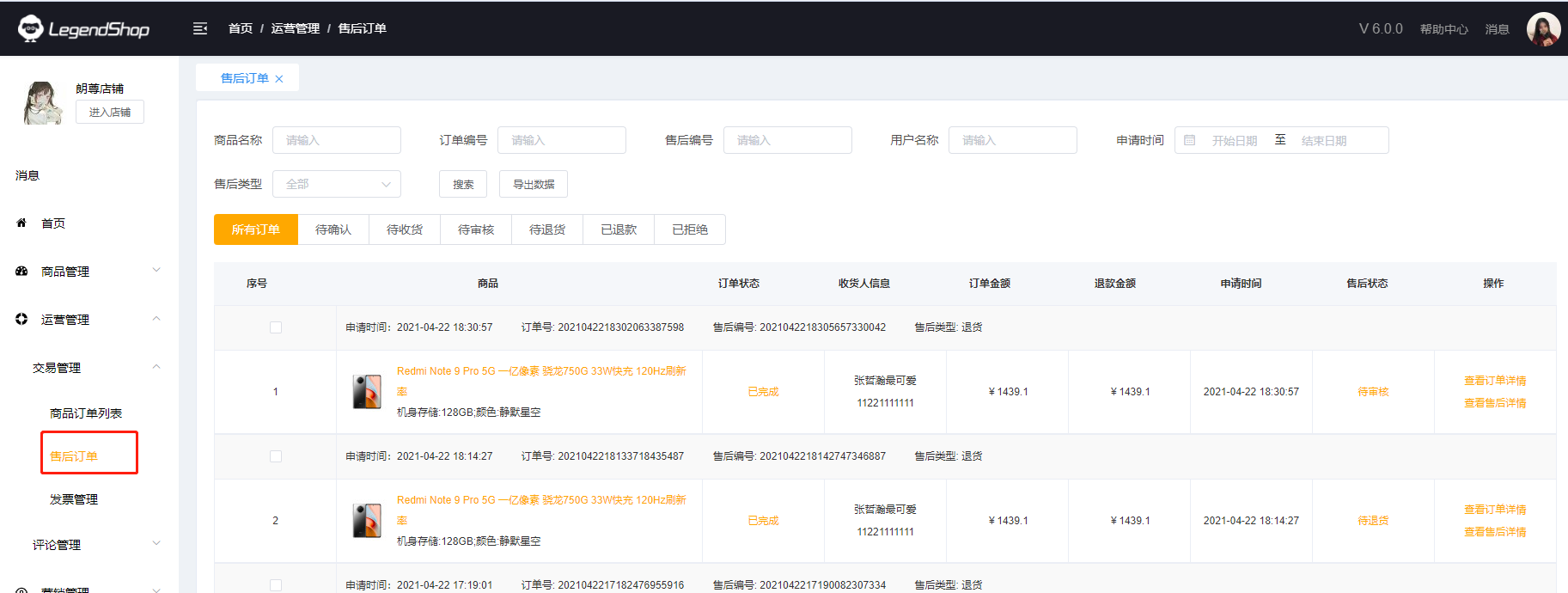Screen dimensions: 1568x593
Task: Click the 运营管理 lifebuoy icon
Action: [21, 319]
